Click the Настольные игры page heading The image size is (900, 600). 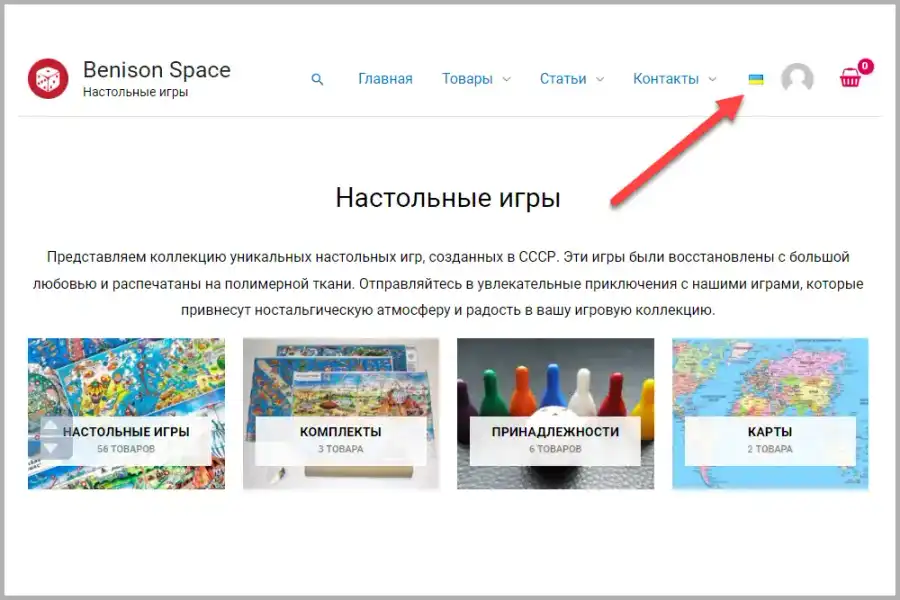coord(448,198)
